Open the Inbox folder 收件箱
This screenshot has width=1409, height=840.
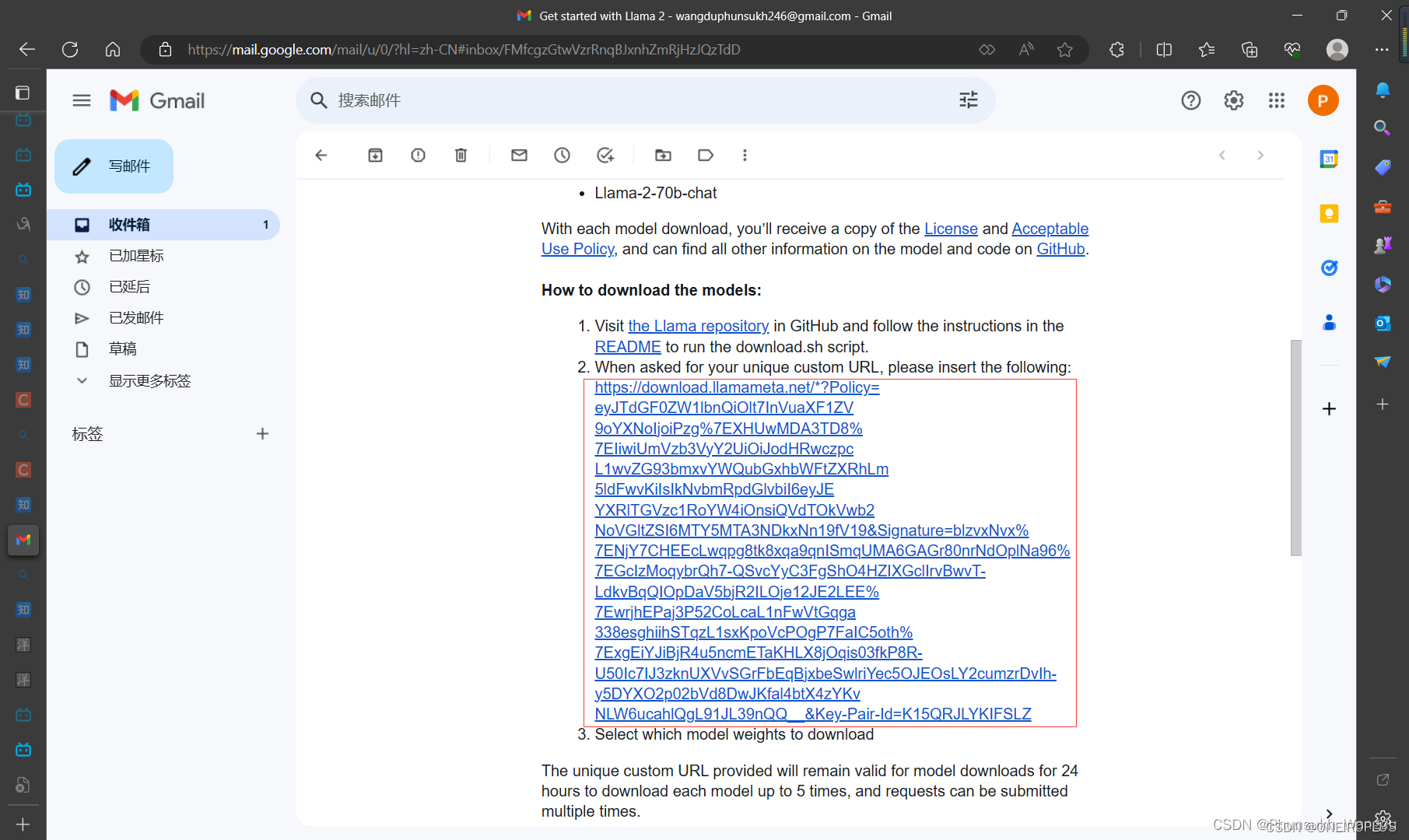click(163, 225)
